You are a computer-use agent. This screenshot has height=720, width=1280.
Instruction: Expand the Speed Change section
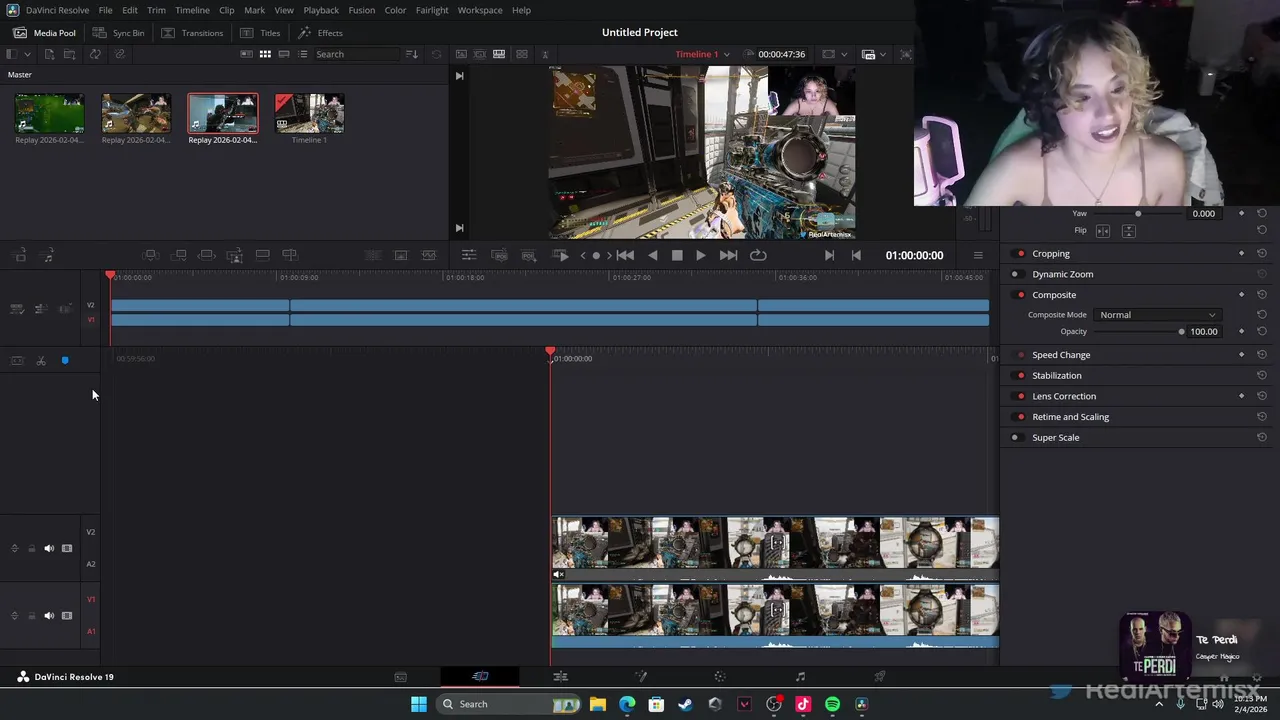1061,355
